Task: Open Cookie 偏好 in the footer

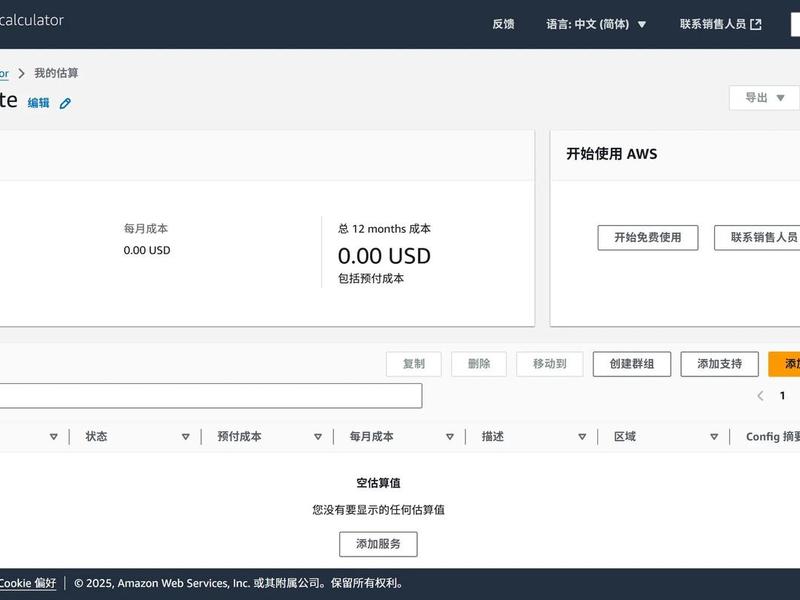Action: 28,583
